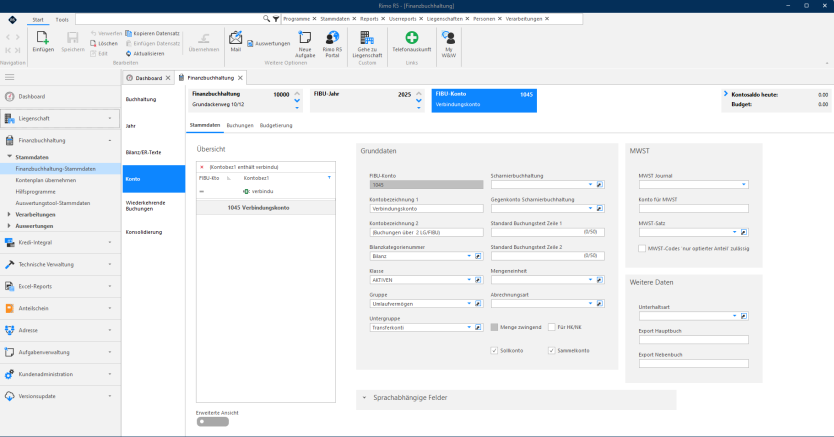
Task: Open the Rimo R5 Portal icon
Action: [x=332, y=37]
